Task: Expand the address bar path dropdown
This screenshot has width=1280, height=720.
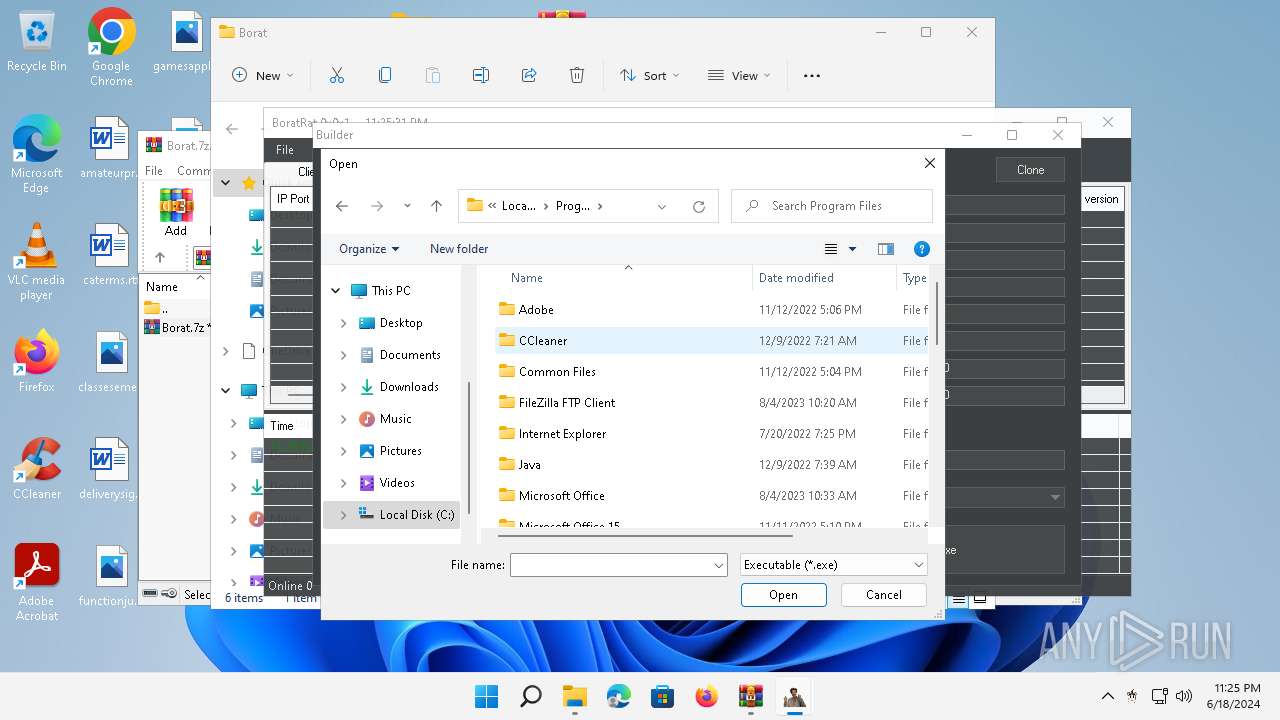Action: coord(662,206)
